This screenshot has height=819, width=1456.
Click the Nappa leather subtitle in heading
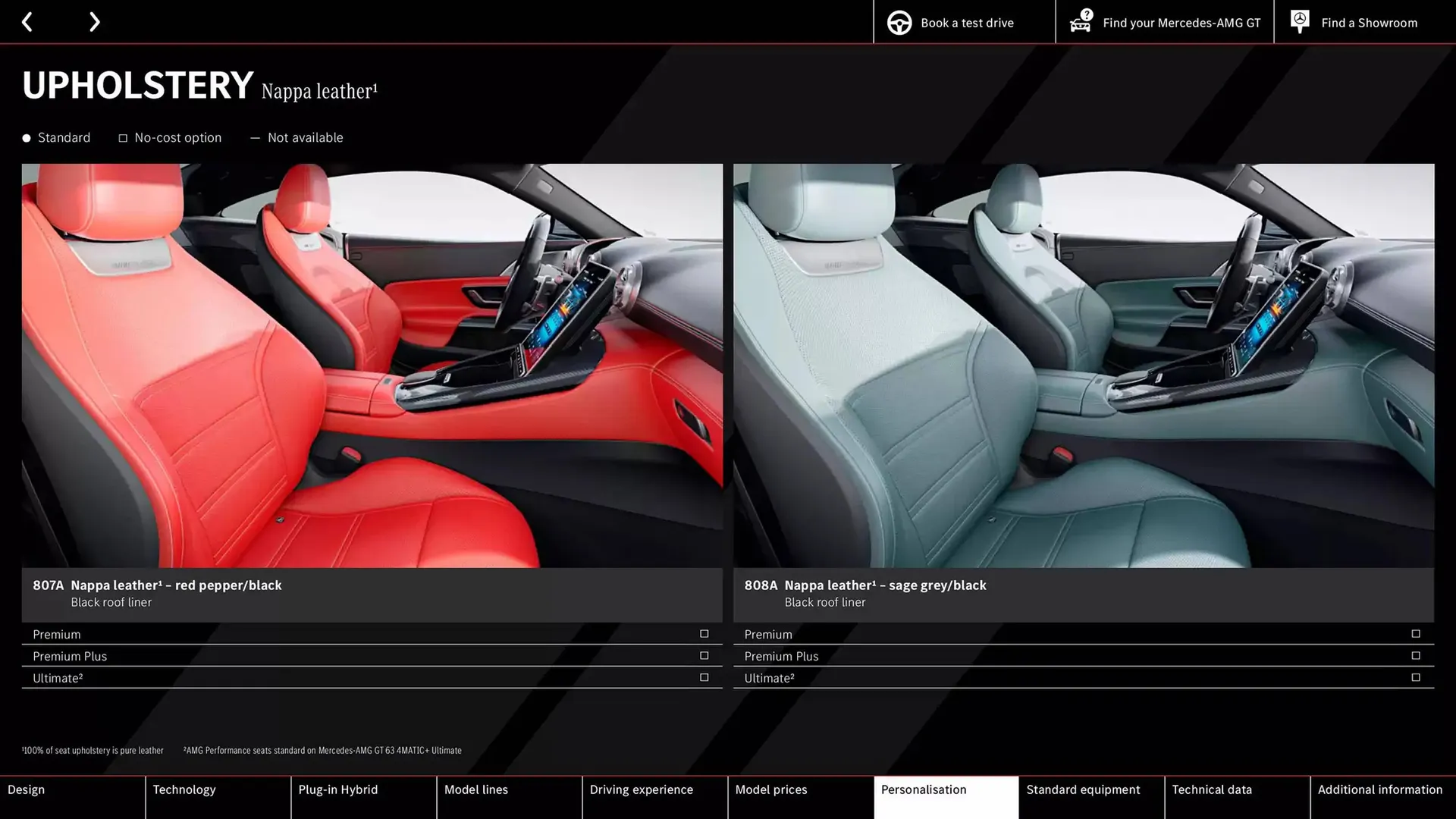[319, 91]
